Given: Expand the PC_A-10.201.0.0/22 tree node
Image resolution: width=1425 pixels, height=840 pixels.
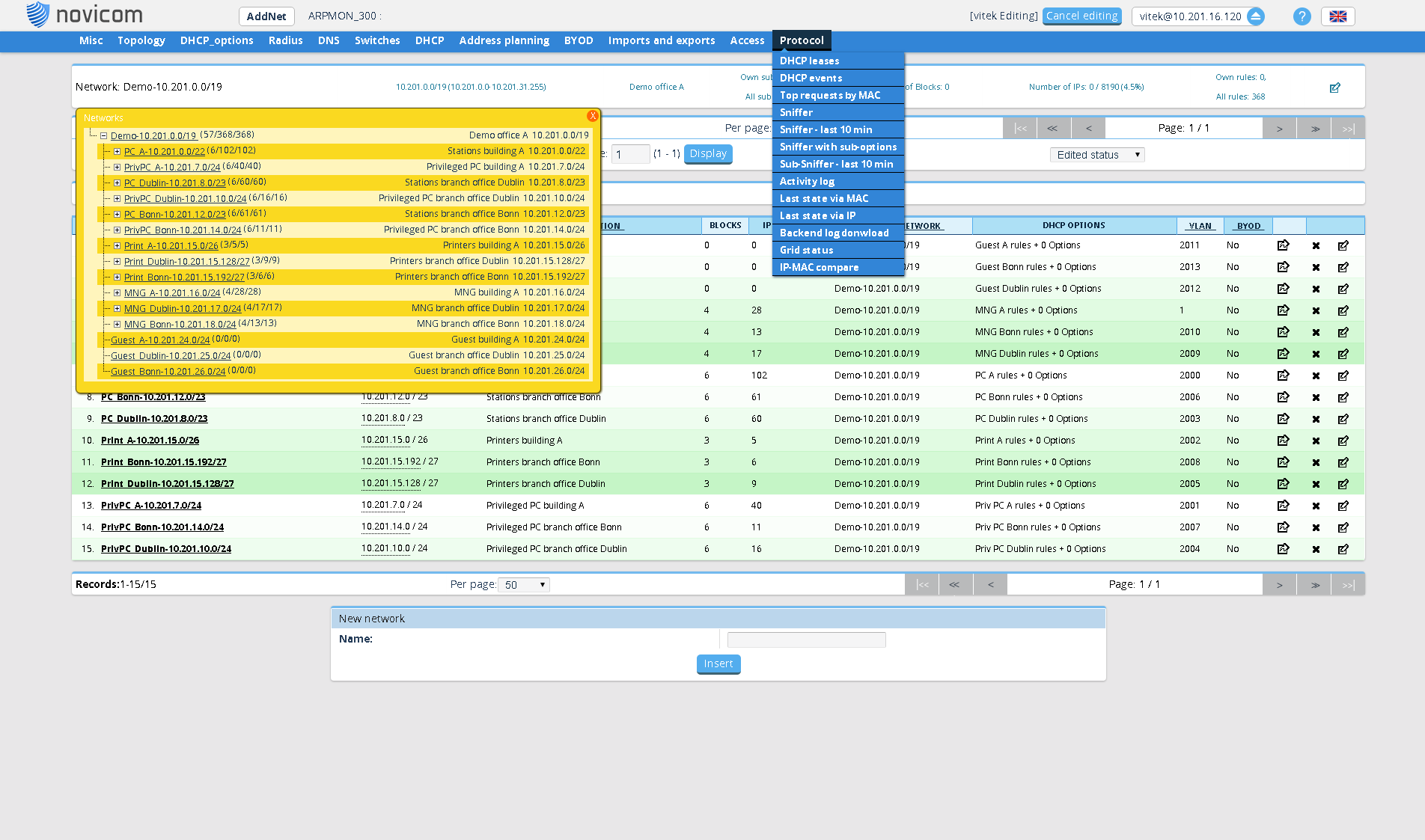Looking at the screenshot, I should tap(117, 151).
